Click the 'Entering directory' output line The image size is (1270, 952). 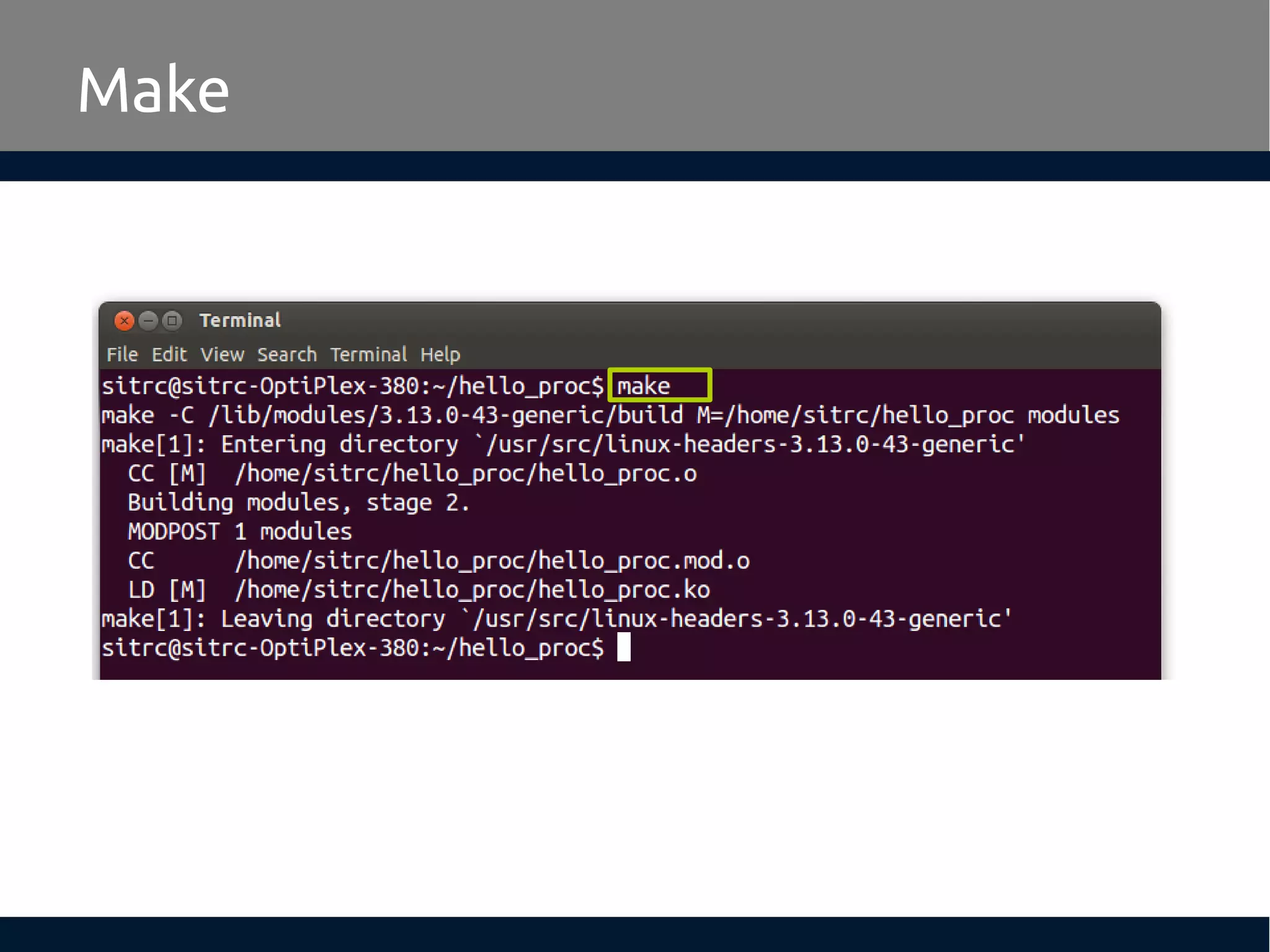[563, 444]
